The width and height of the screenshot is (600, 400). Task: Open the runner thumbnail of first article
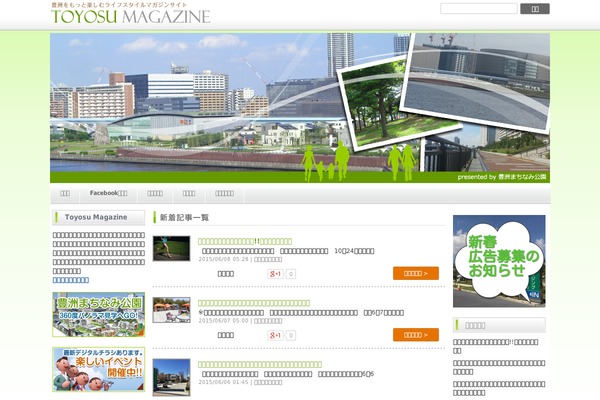[x=171, y=248]
